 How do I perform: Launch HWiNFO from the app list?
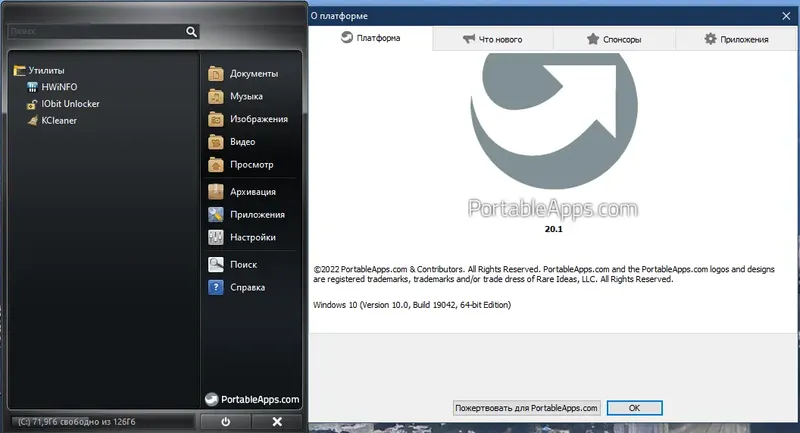point(52,87)
